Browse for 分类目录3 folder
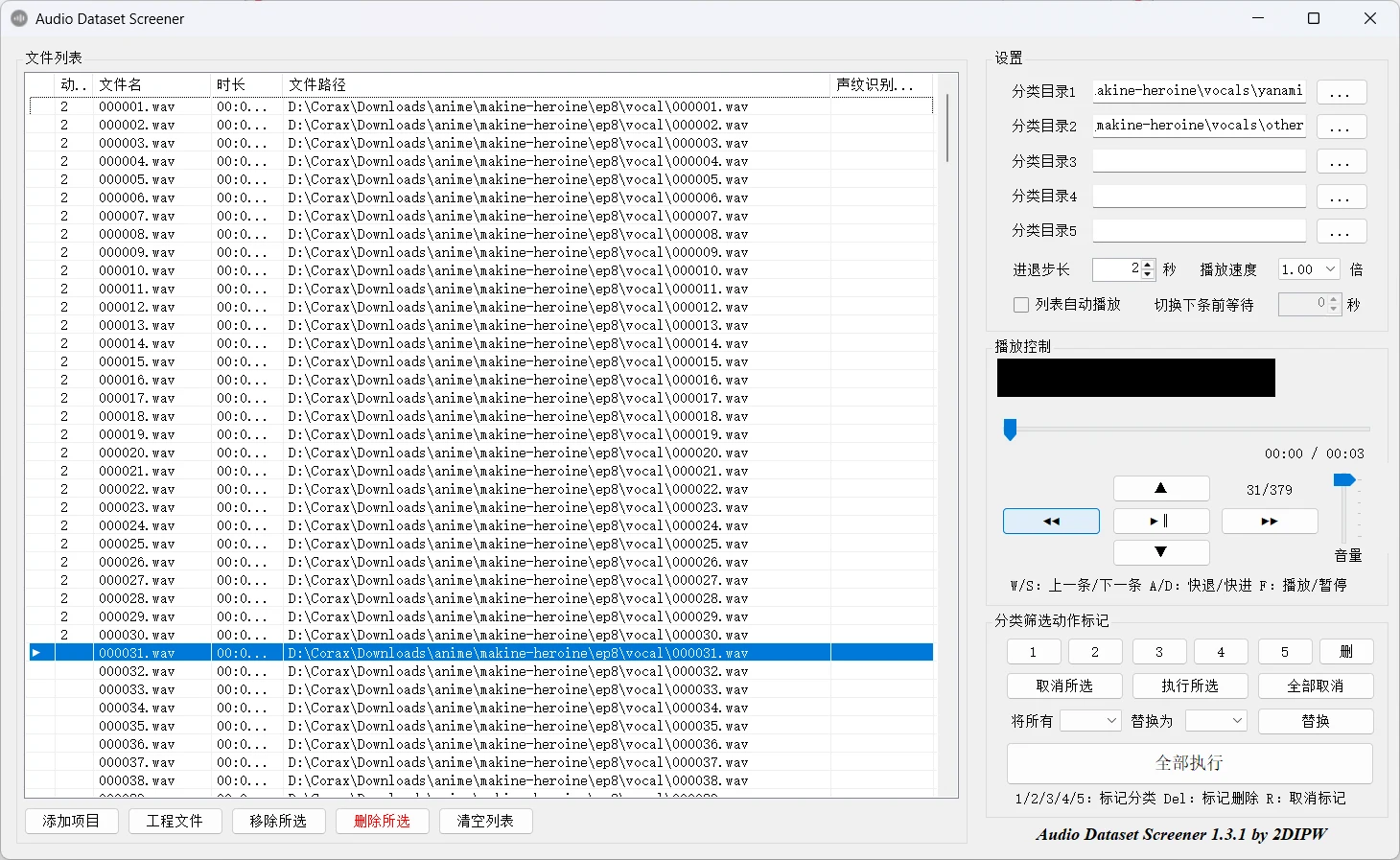Viewport: 1400px width, 860px height. pyautogui.click(x=1341, y=161)
